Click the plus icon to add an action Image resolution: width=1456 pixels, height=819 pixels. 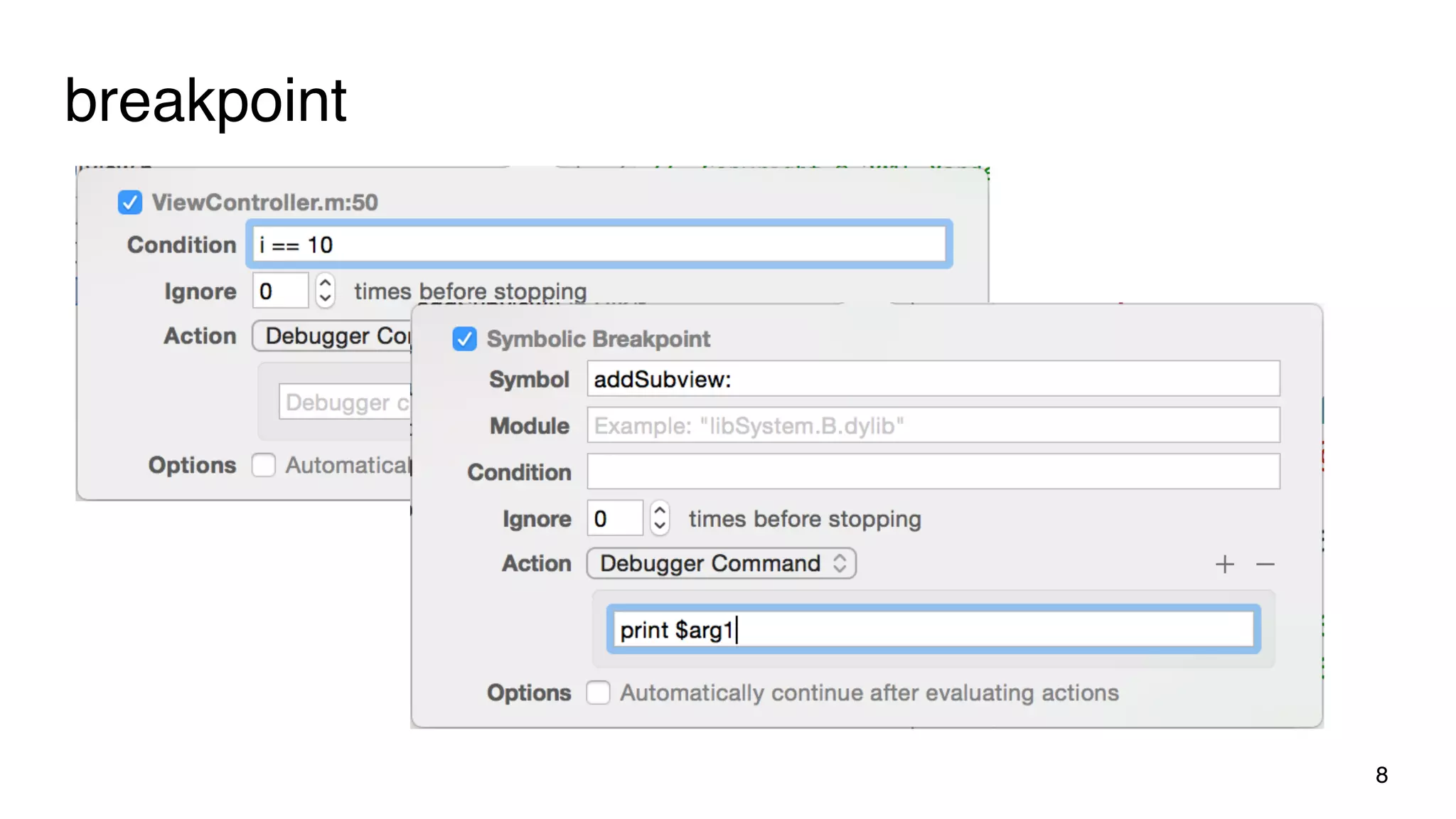point(1224,564)
